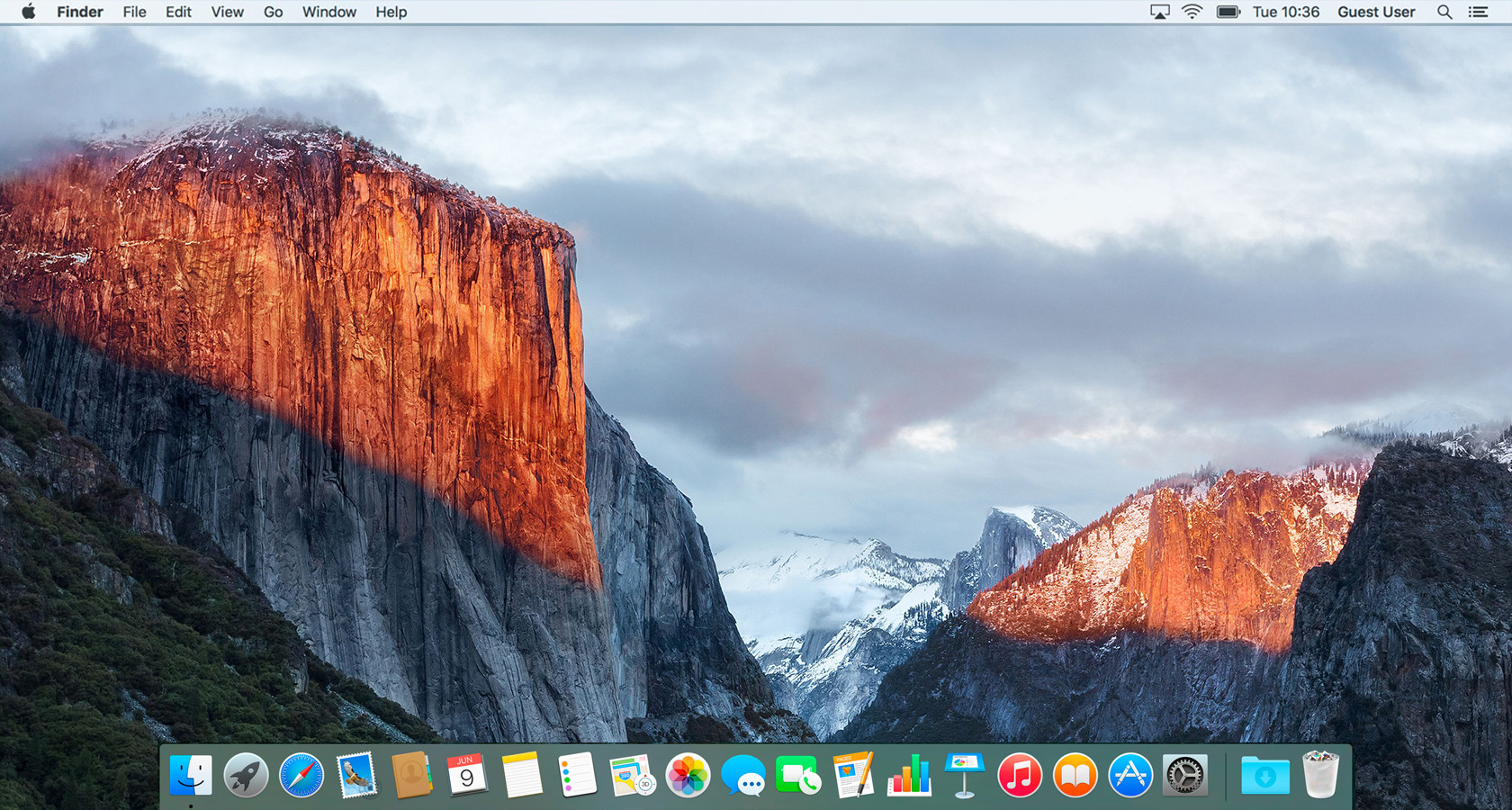This screenshot has width=1512, height=810.
Task: Open Launchpad from the Dock
Action: [246, 776]
